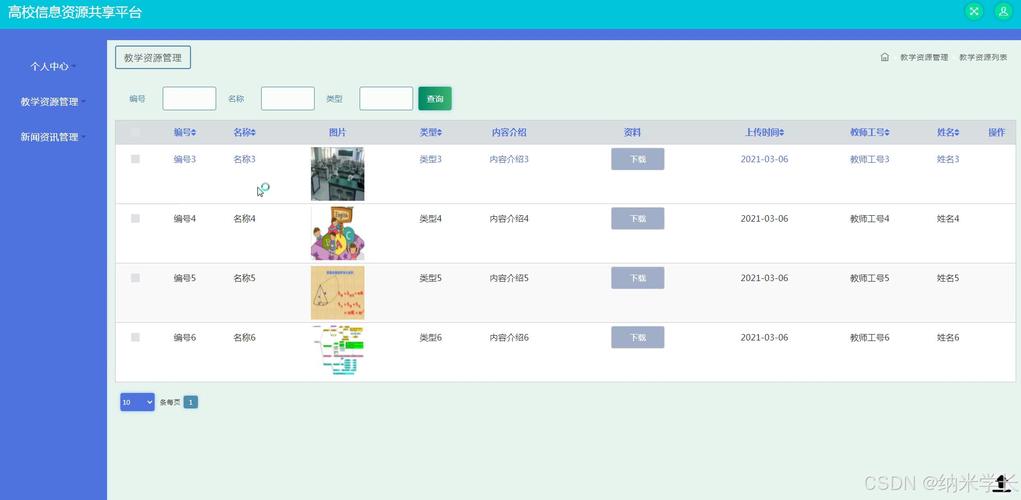Click the 资料 column header
This screenshot has width=1021, height=500.
[632, 132]
